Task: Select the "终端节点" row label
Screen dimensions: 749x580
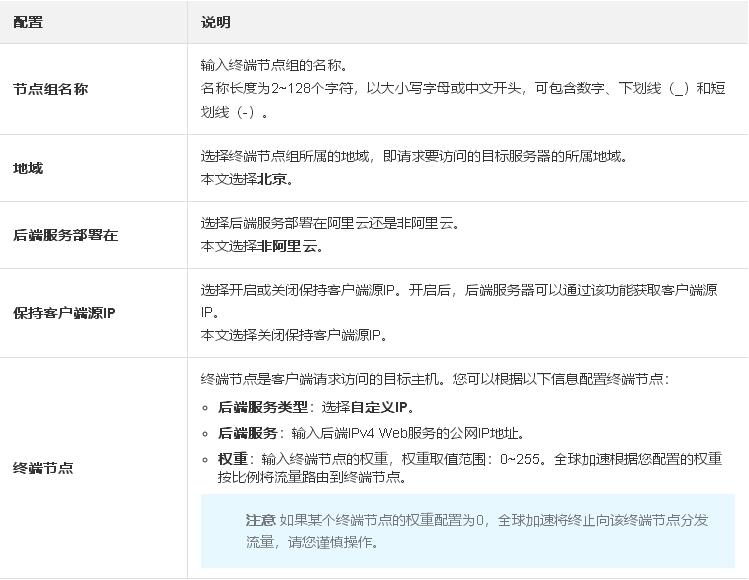Action: 42,467
